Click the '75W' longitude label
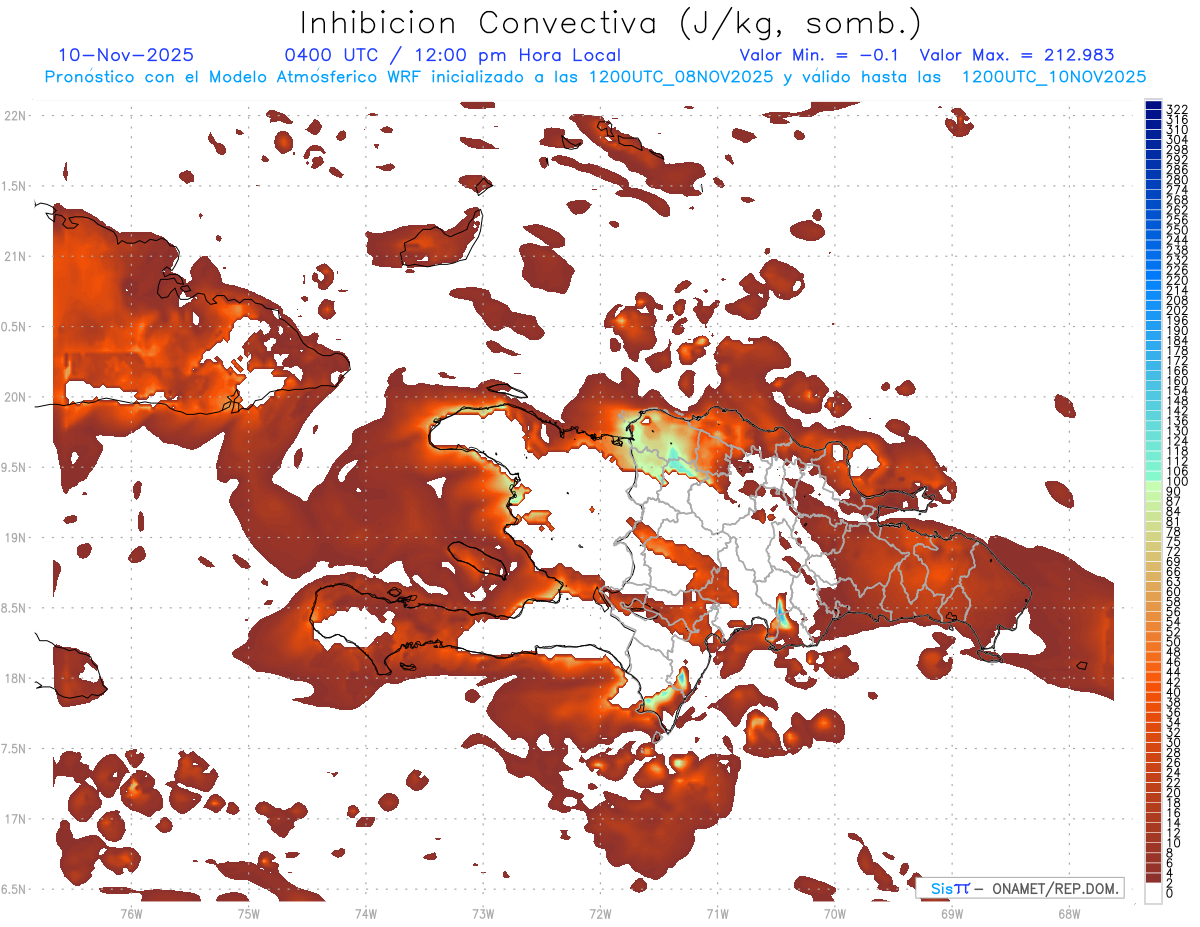Viewport: 1200px width, 927px height. pyautogui.click(x=248, y=913)
